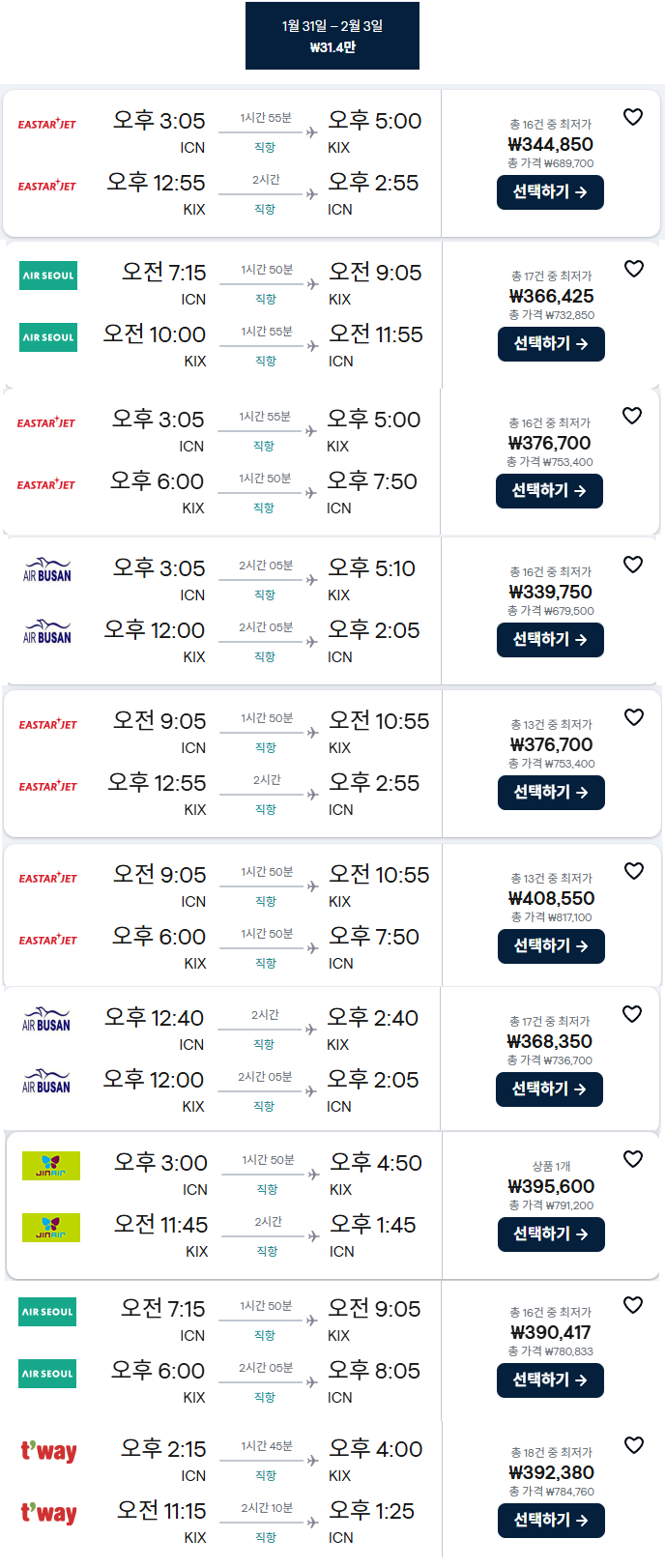Select the Jin Air ₩395,600 itinerary
The height and width of the screenshot is (1568, 665).
[551, 1234]
